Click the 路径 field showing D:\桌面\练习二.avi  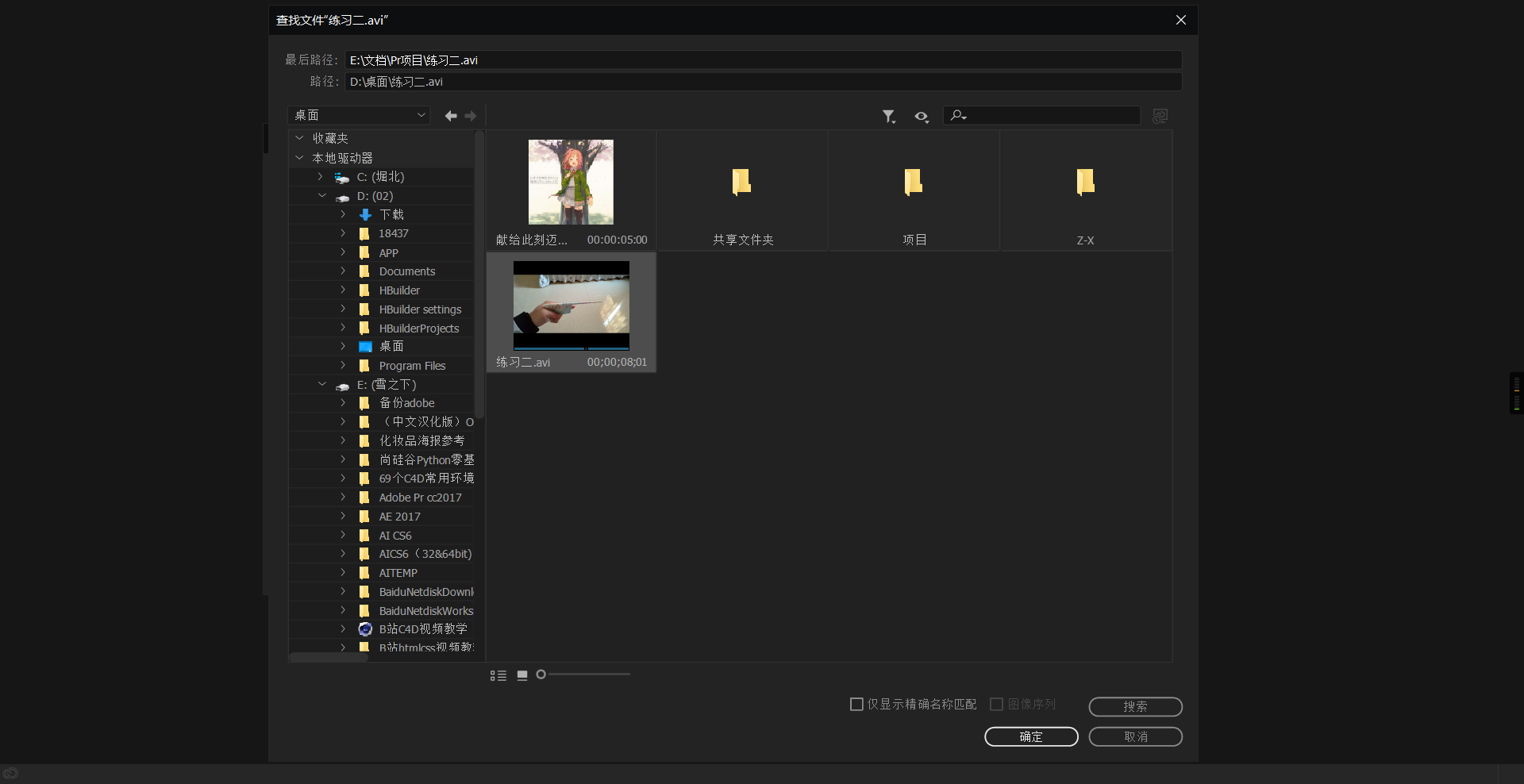point(764,82)
